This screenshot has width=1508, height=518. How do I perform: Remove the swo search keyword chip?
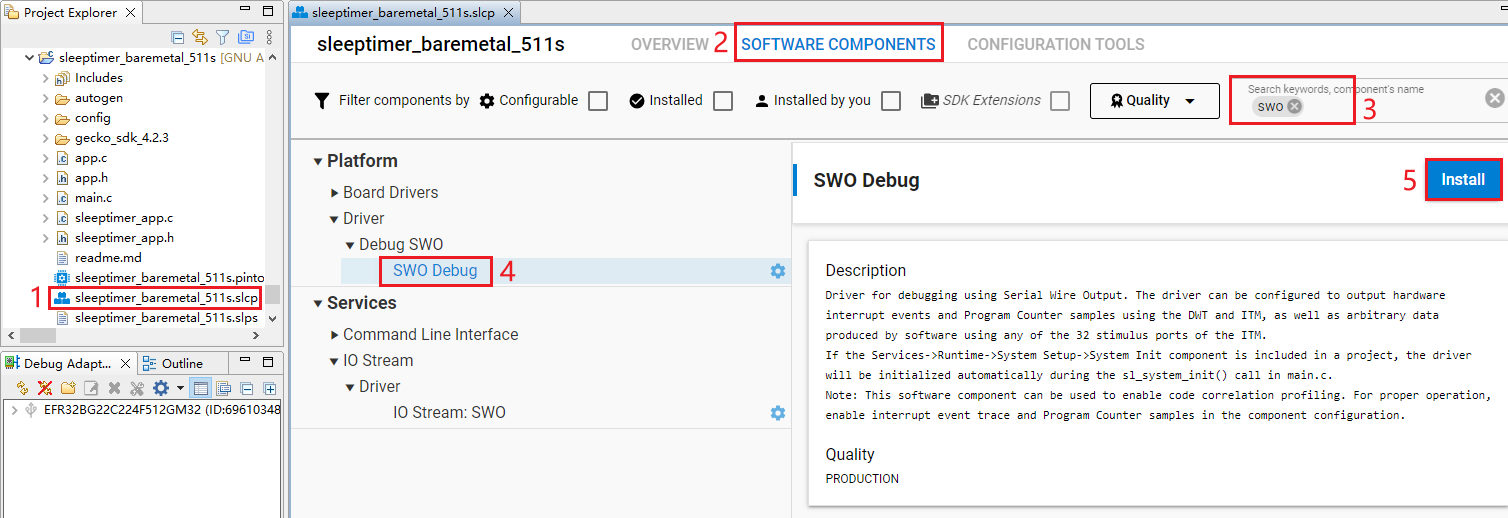[x=1295, y=107]
